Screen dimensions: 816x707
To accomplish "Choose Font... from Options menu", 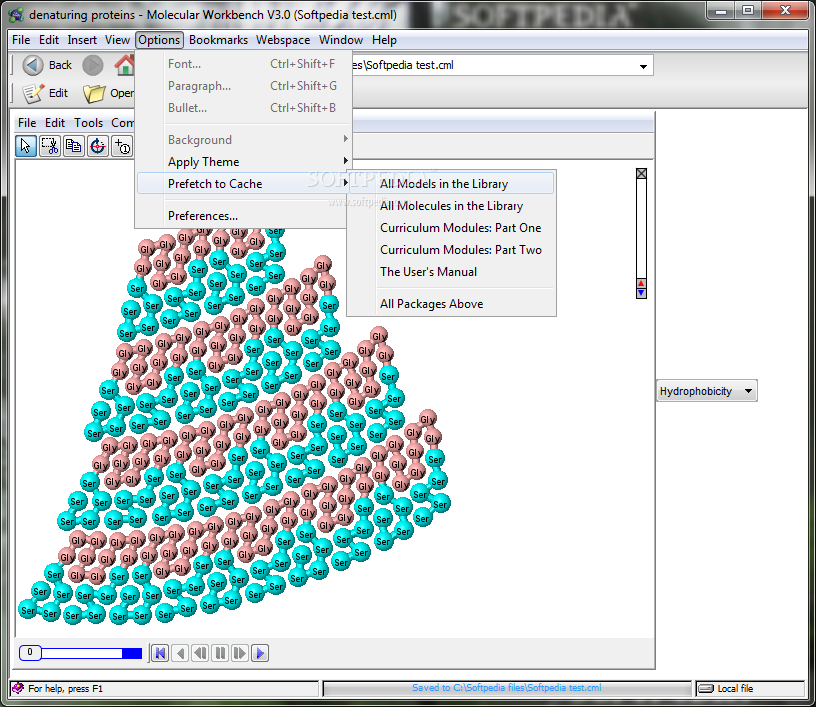I will pyautogui.click(x=243, y=64).
